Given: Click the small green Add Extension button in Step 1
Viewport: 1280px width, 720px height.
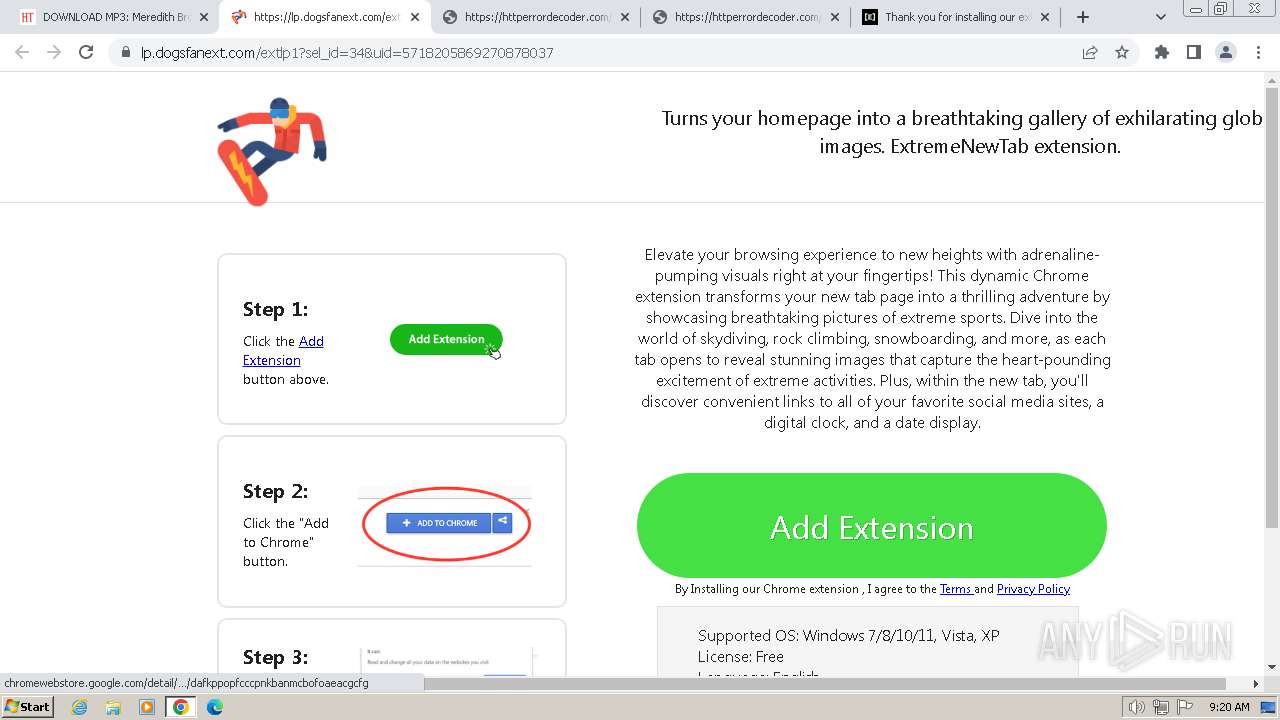Looking at the screenshot, I should click(446, 339).
